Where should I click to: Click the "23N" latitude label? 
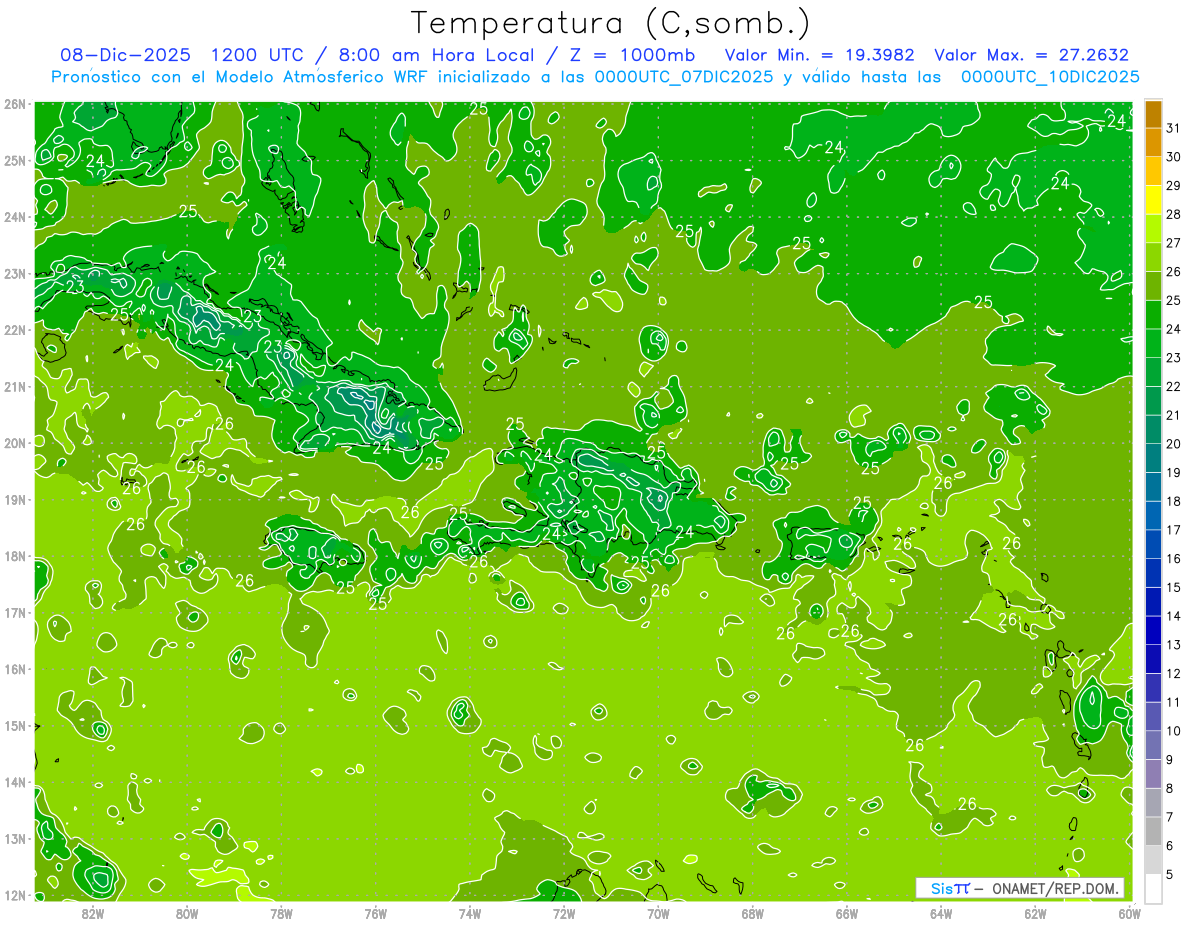coord(15,273)
